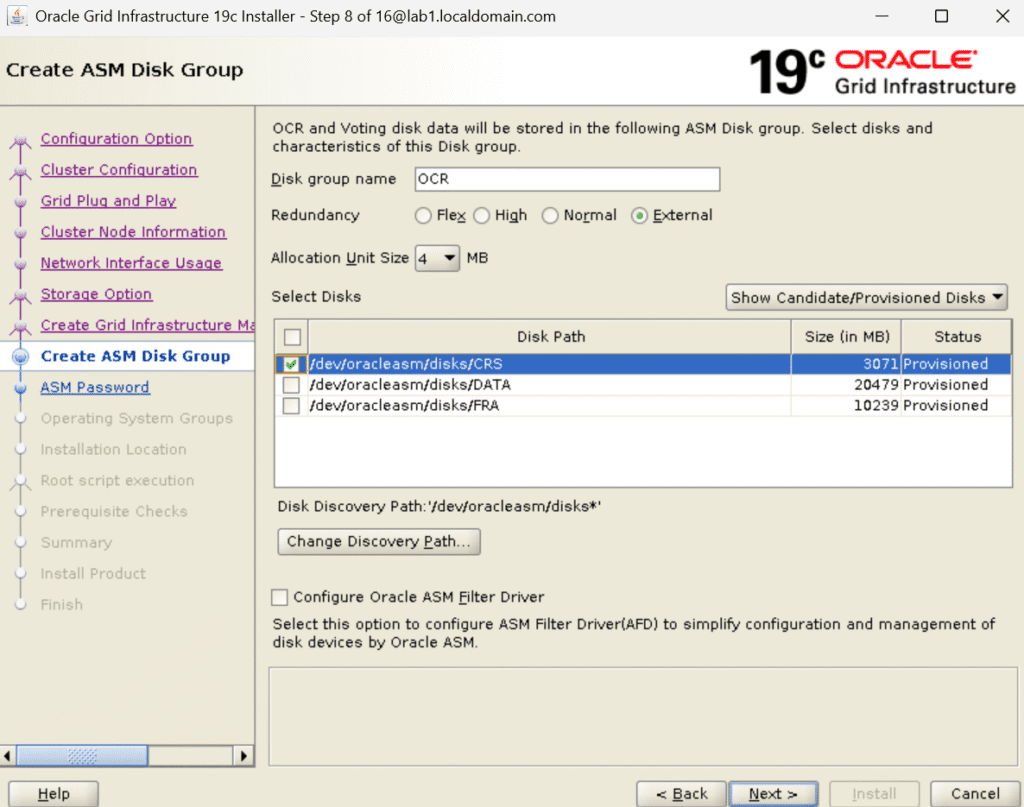Click the Help button
The image size is (1024, 807).
54,794
